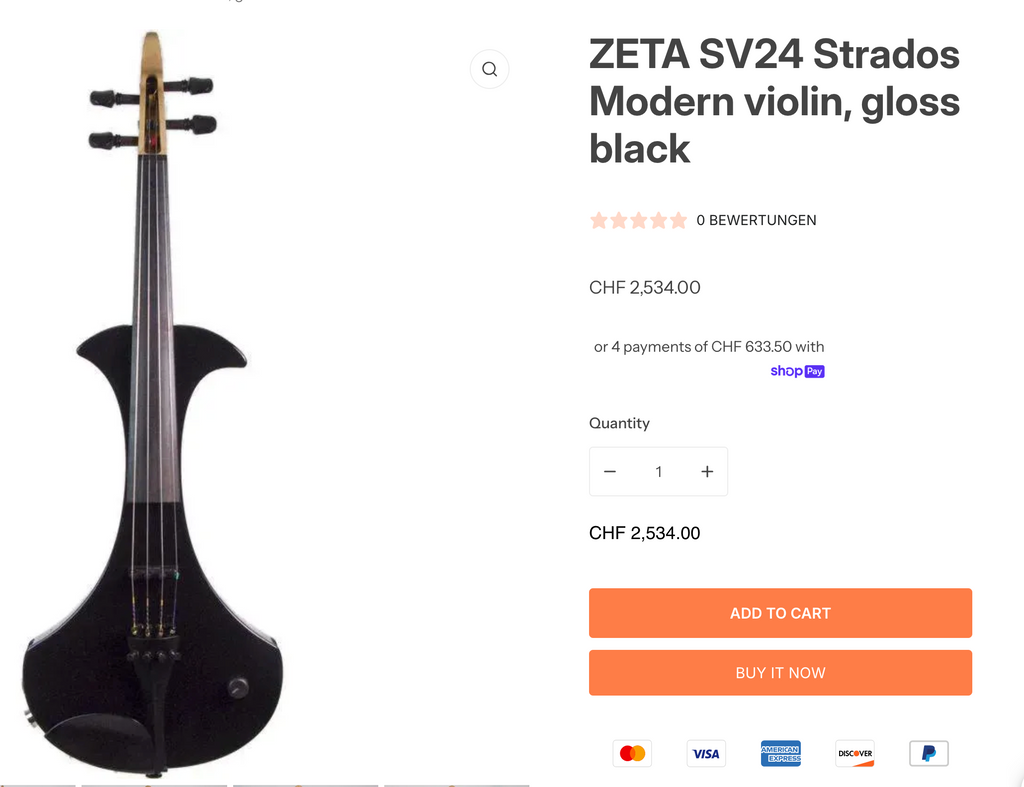1024x787 pixels.
Task: Click the Discover payment icon
Action: [x=855, y=753]
